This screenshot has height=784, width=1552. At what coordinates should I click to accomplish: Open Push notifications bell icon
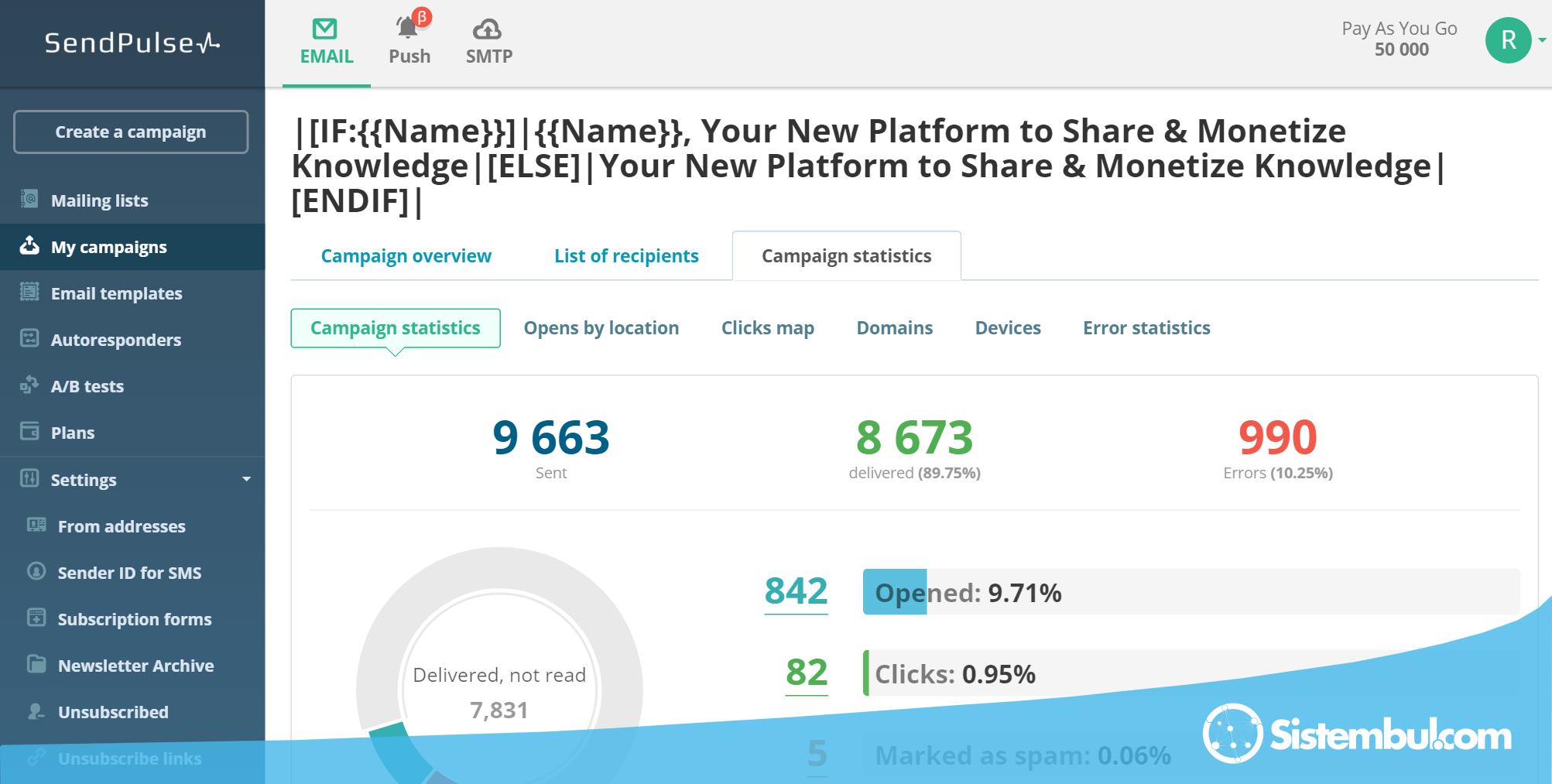(408, 29)
